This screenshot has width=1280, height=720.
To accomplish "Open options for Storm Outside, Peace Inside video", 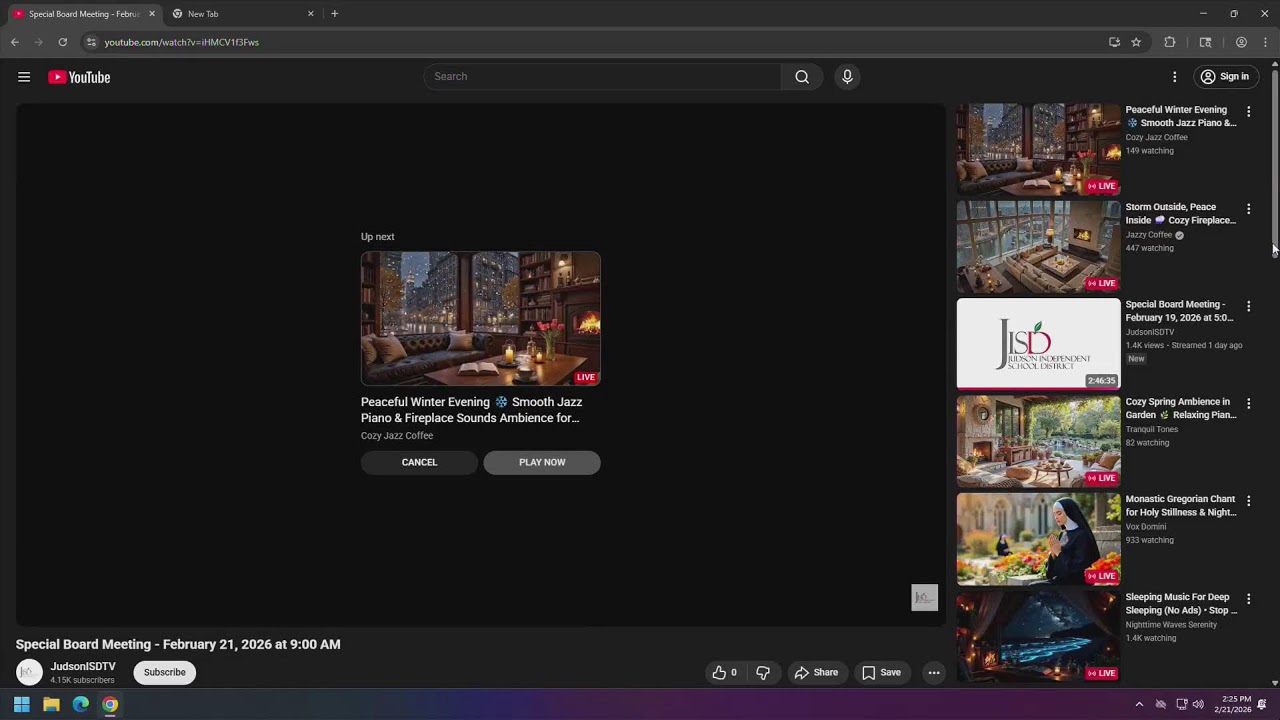I will coord(1248,209).
